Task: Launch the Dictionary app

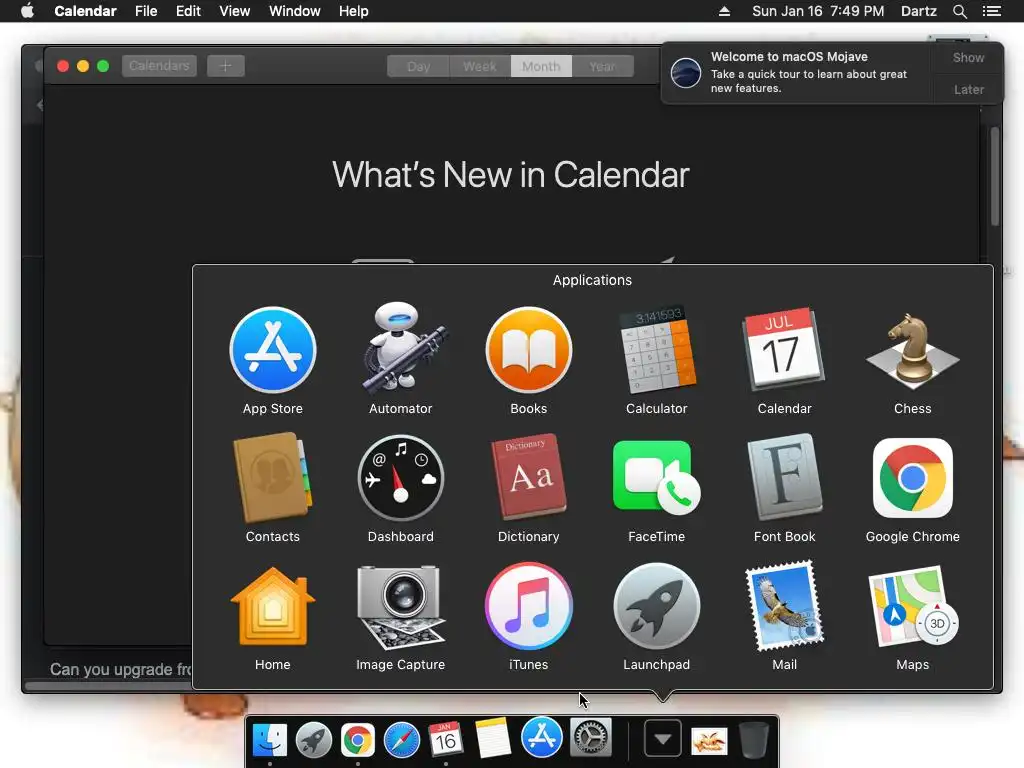Action: click(x=528, y=478)
